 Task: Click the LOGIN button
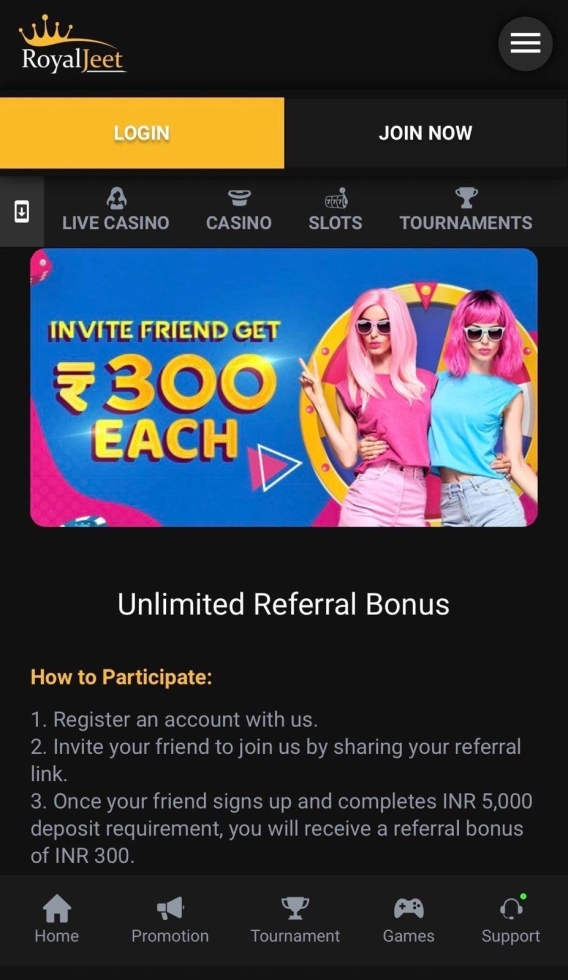coord(142,132)
